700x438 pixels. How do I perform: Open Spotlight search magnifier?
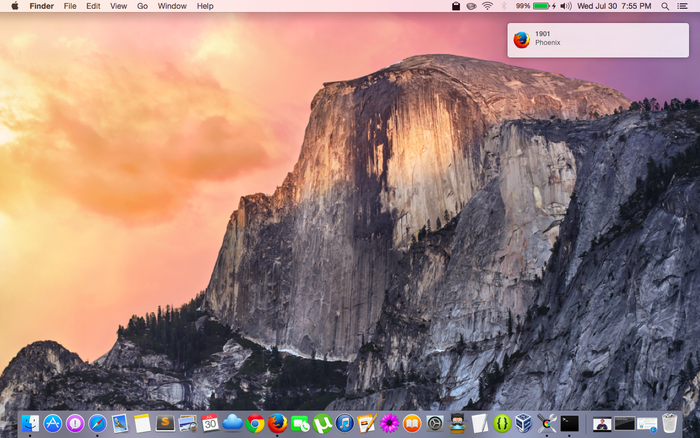pos(665,6)
